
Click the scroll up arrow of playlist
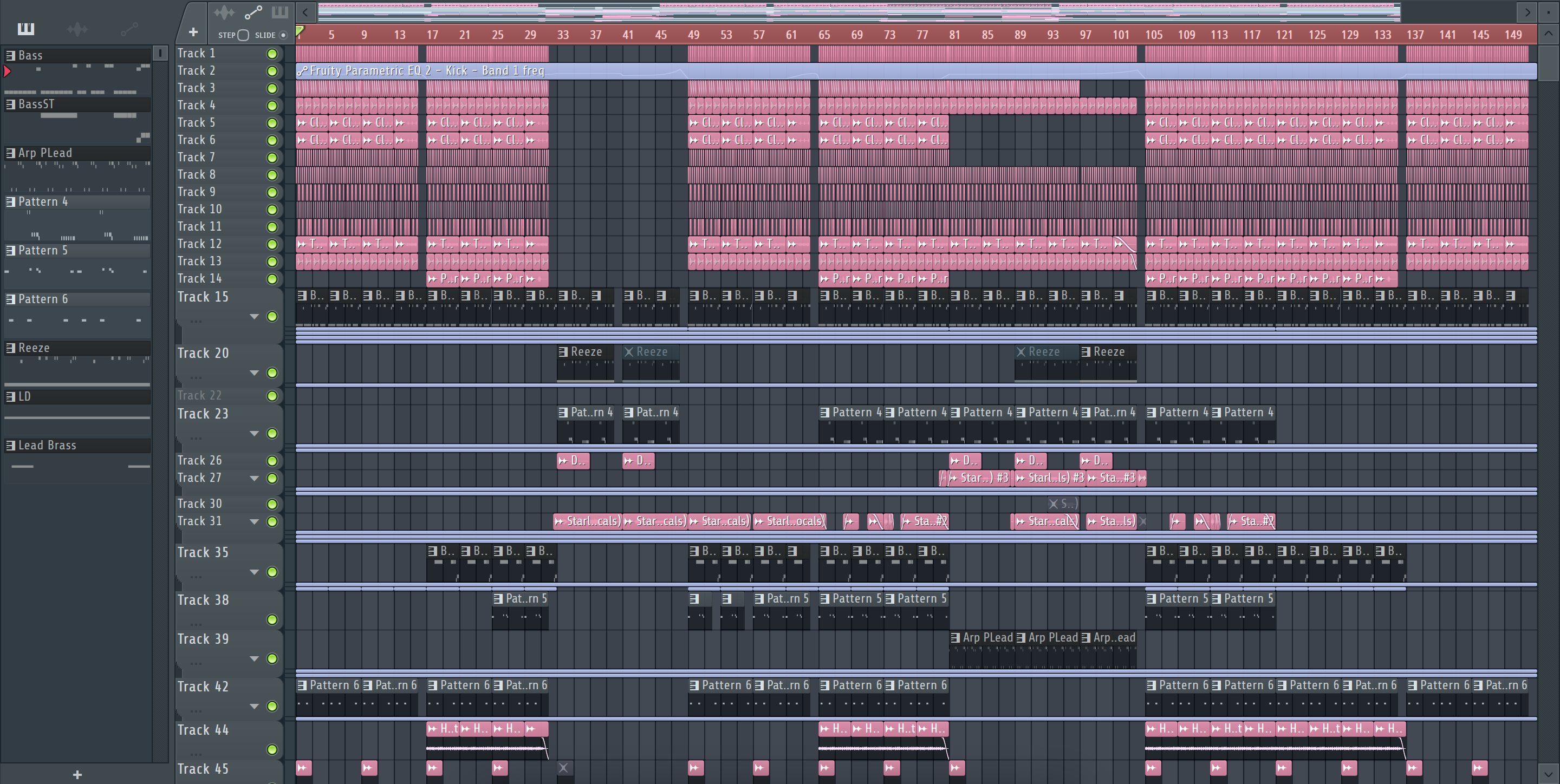click(x=1548, y=33)
